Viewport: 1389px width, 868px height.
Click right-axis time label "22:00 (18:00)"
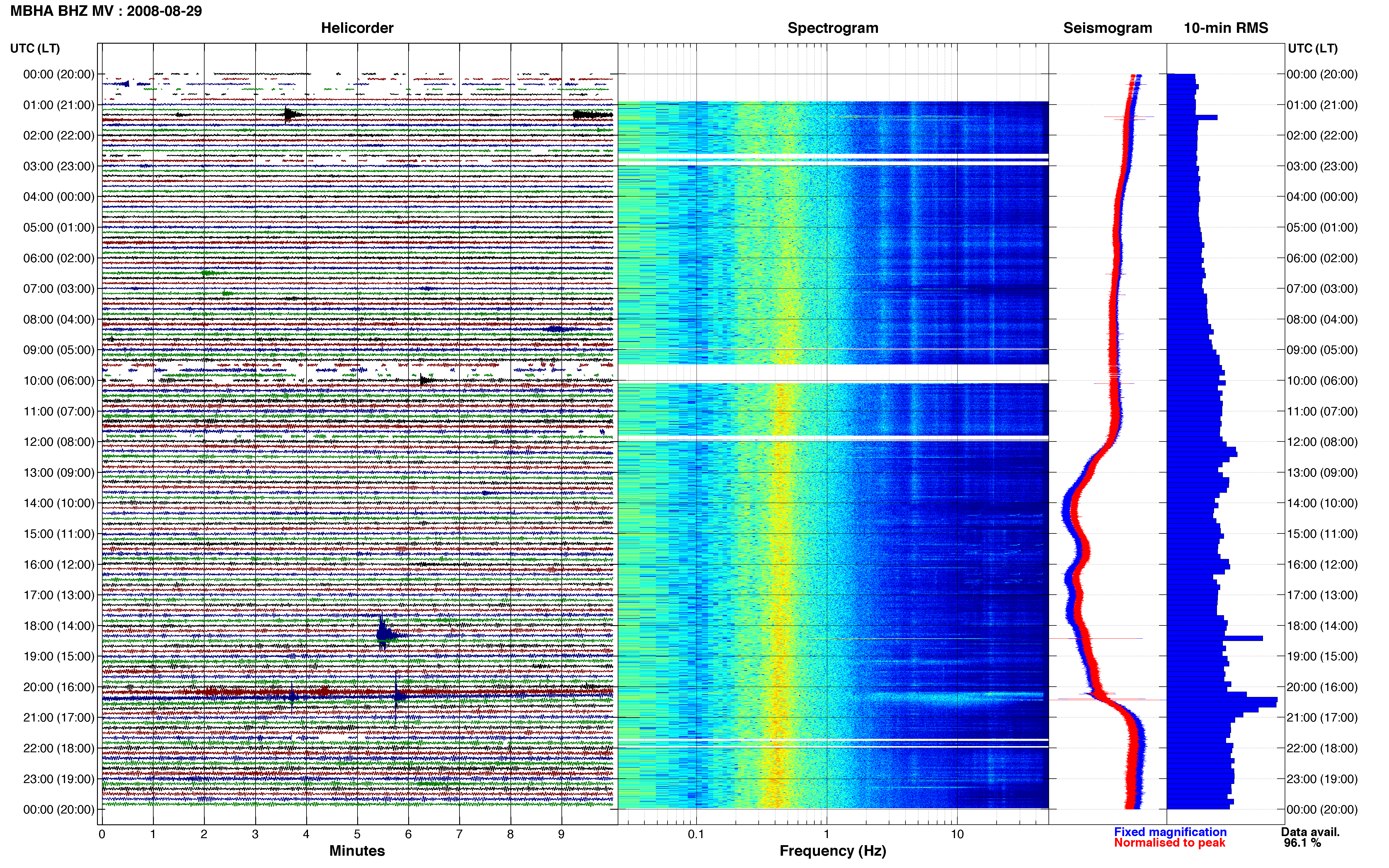[x=1322, y=748]
